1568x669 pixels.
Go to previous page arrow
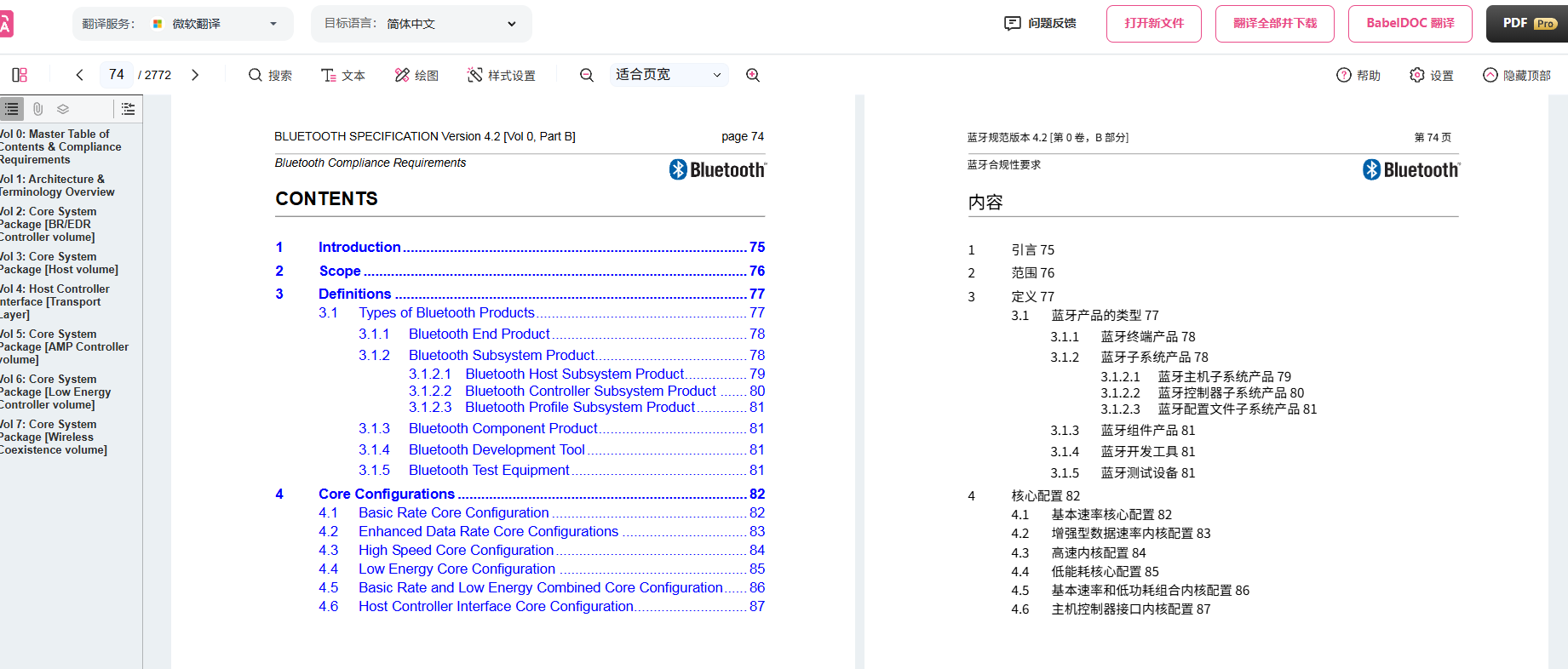[x=80, y=75]
